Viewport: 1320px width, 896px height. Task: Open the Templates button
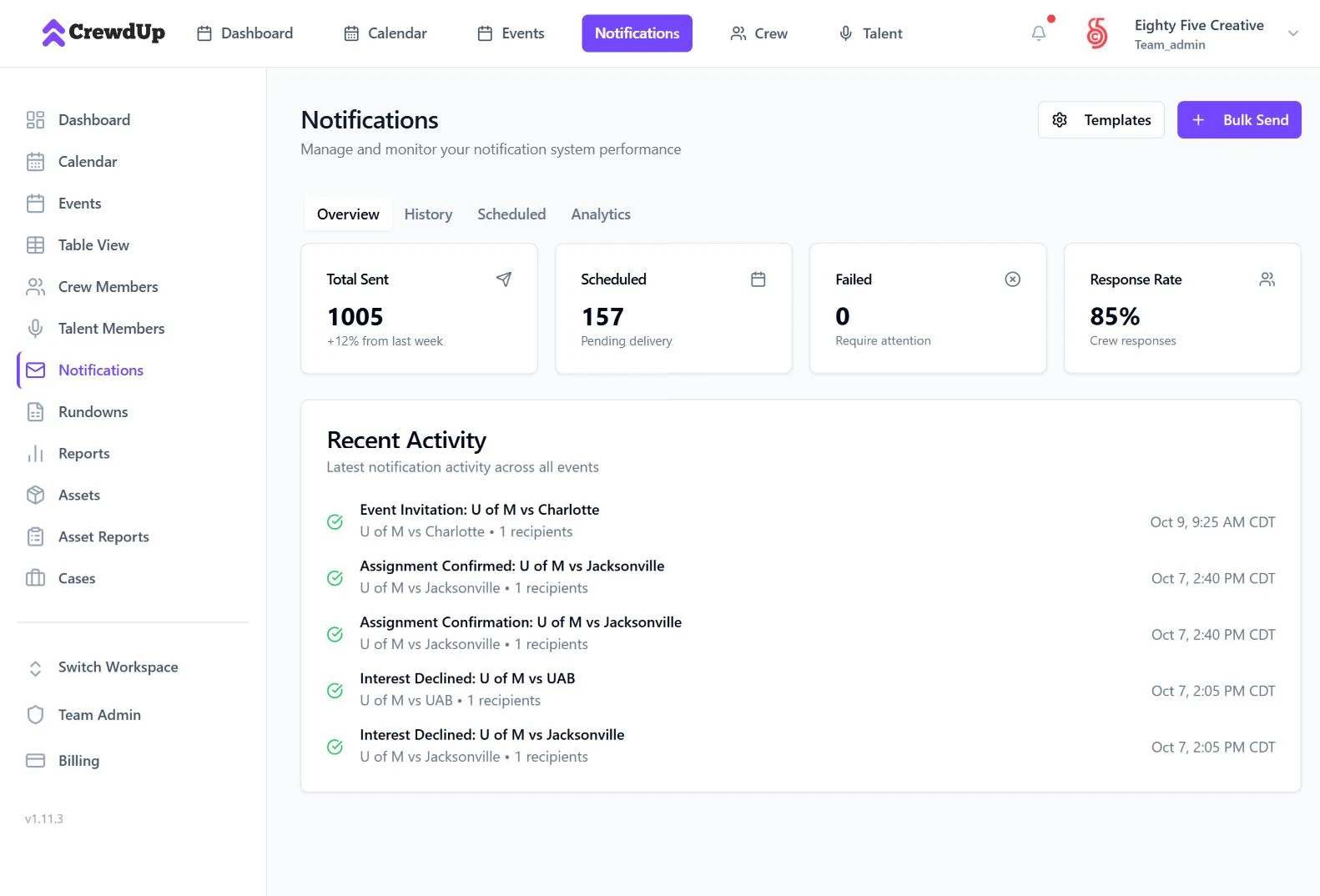(x=1101, y=120)
